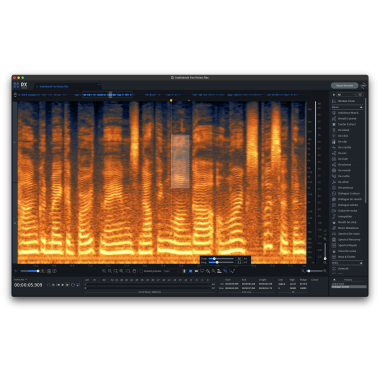Adjust the upper slider in tool popup

click(221, 259)
